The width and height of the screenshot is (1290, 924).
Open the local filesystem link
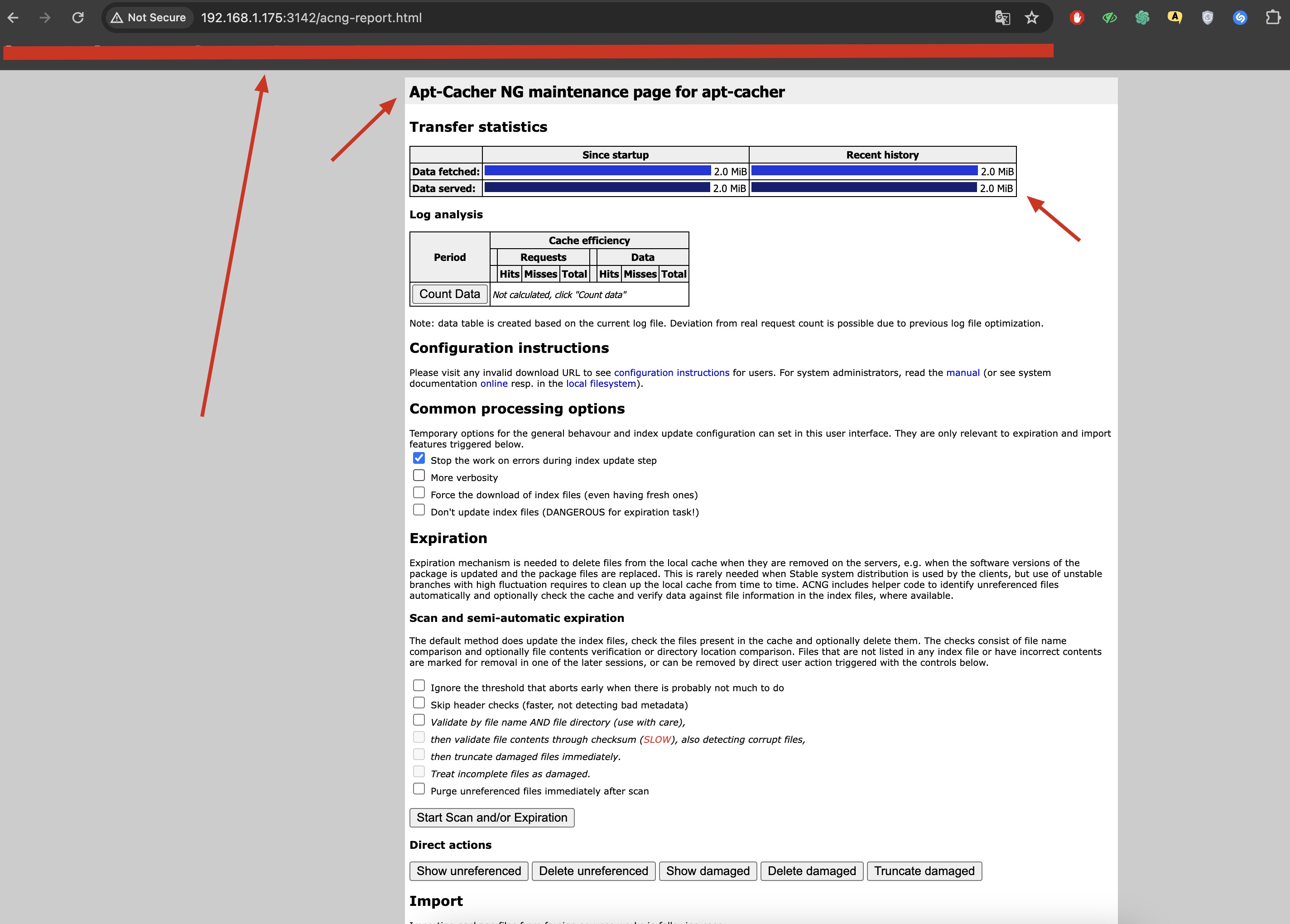pyautogui.click(x=601, y=384)
